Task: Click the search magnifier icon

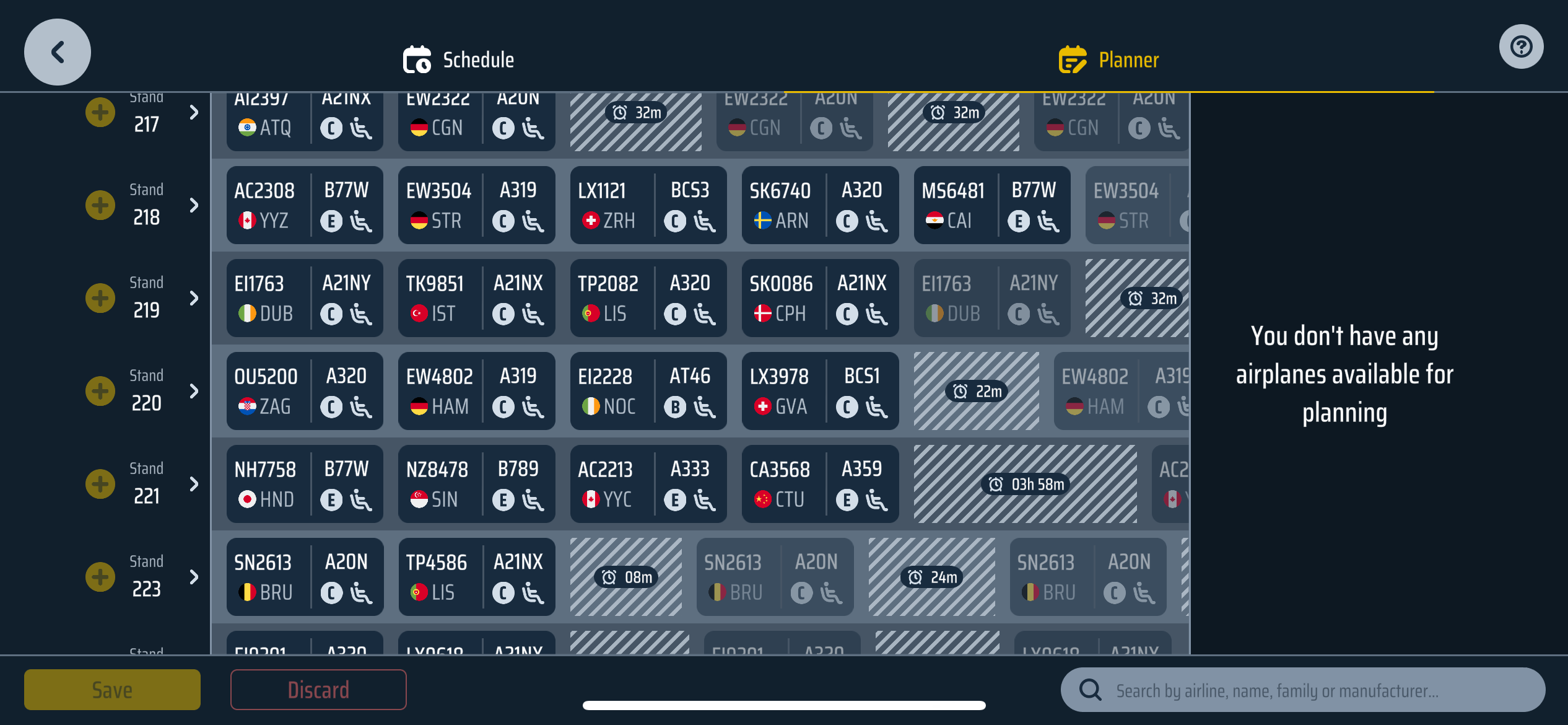Action: 1090,690
